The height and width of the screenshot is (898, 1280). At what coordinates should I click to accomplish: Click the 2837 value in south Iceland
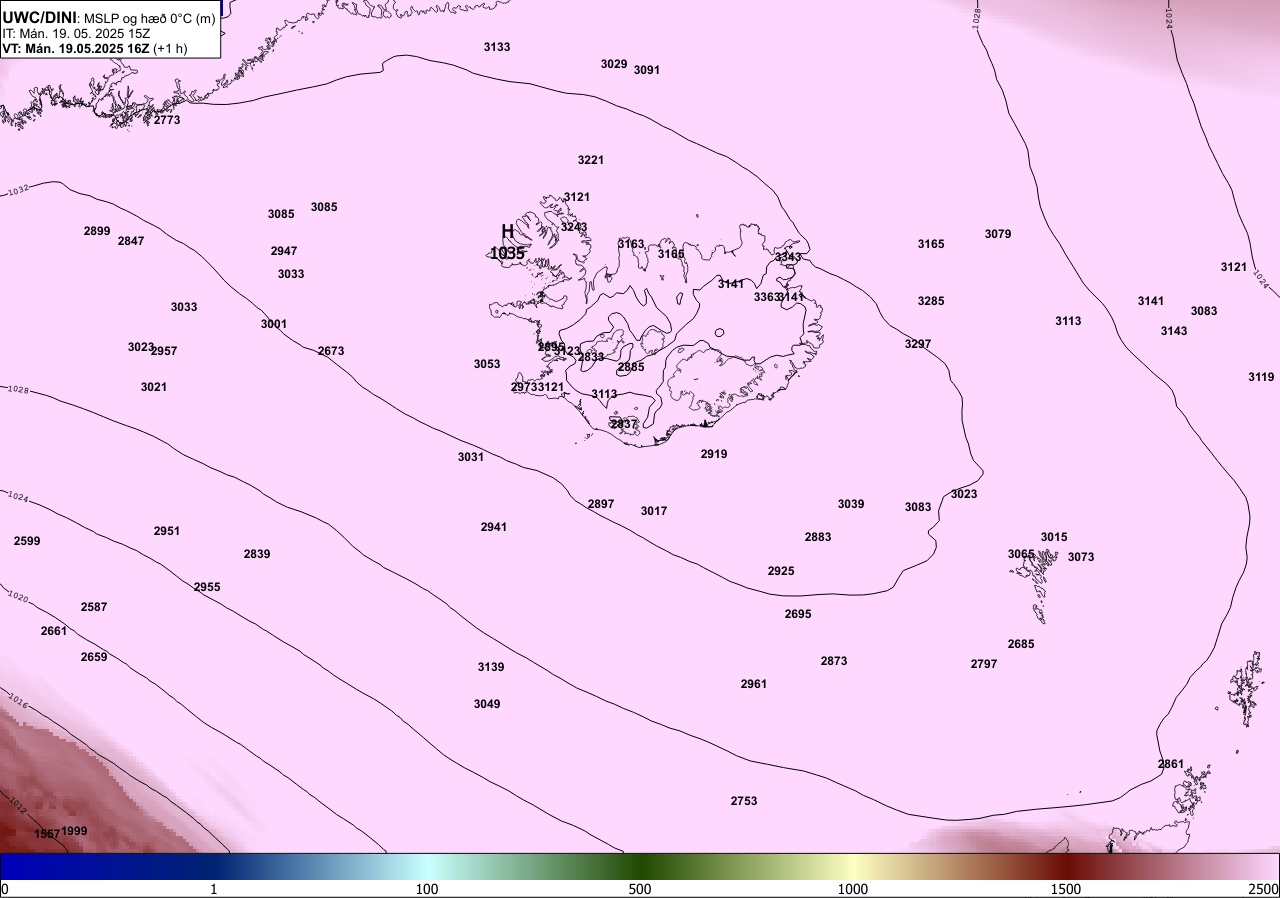[x=624, y=424]
